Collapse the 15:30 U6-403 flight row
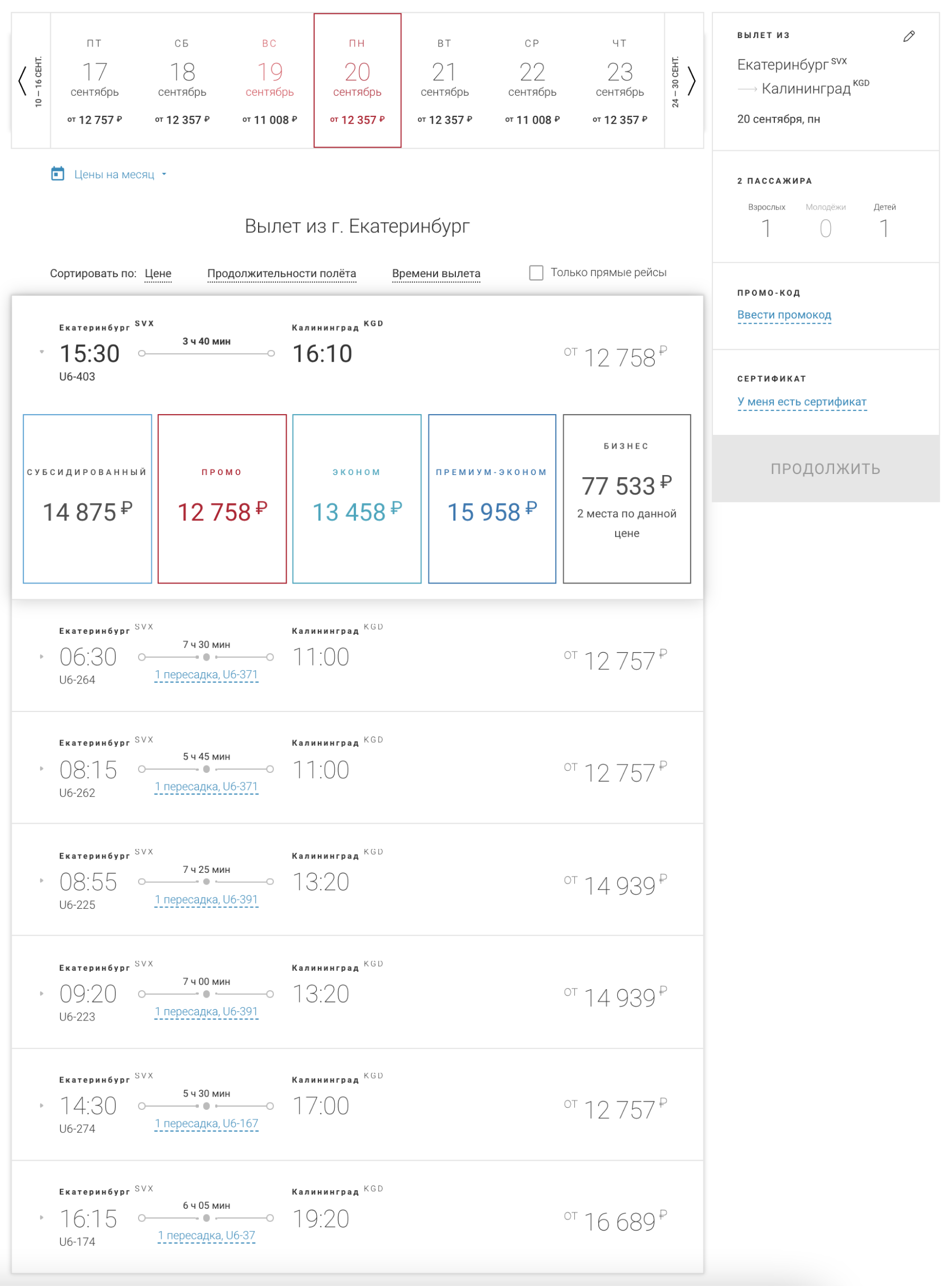 41,352
